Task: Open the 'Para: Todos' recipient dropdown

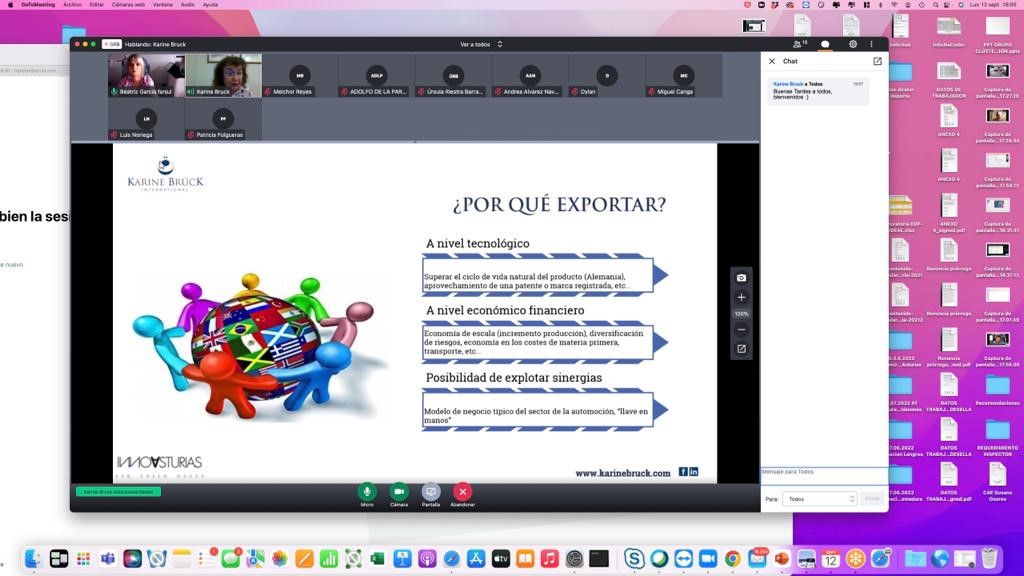Action: click(x=820, y=498)
